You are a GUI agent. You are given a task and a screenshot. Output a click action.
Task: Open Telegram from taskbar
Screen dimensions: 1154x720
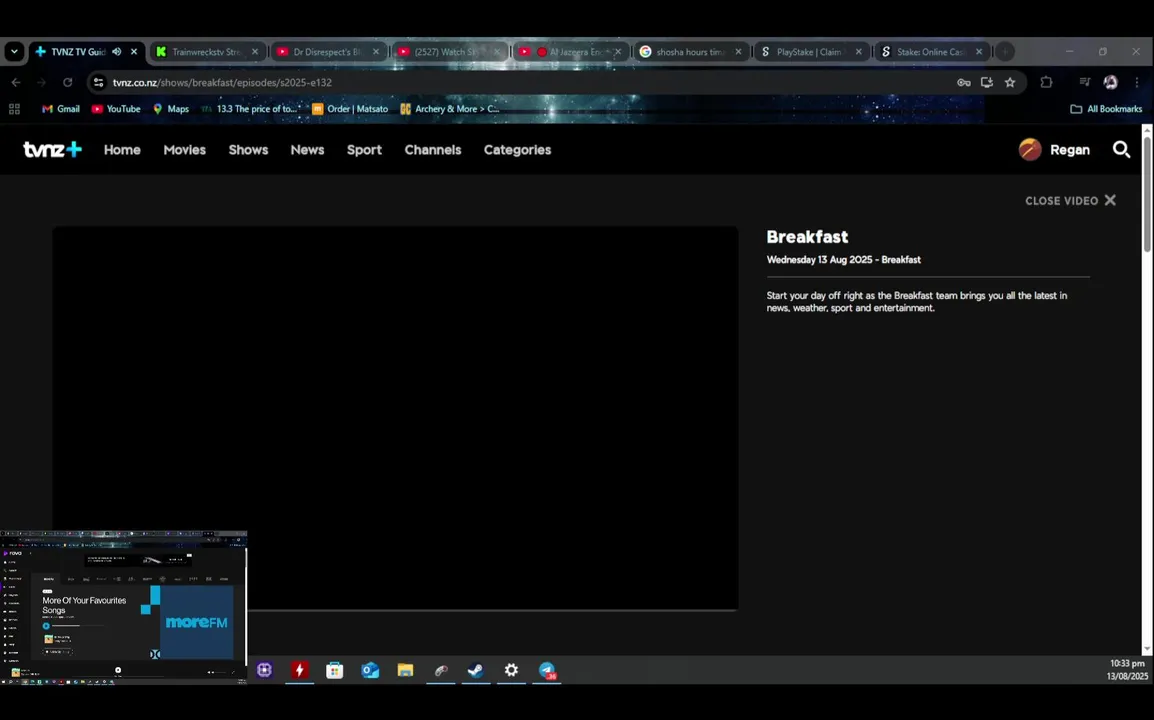pos(547,670)
